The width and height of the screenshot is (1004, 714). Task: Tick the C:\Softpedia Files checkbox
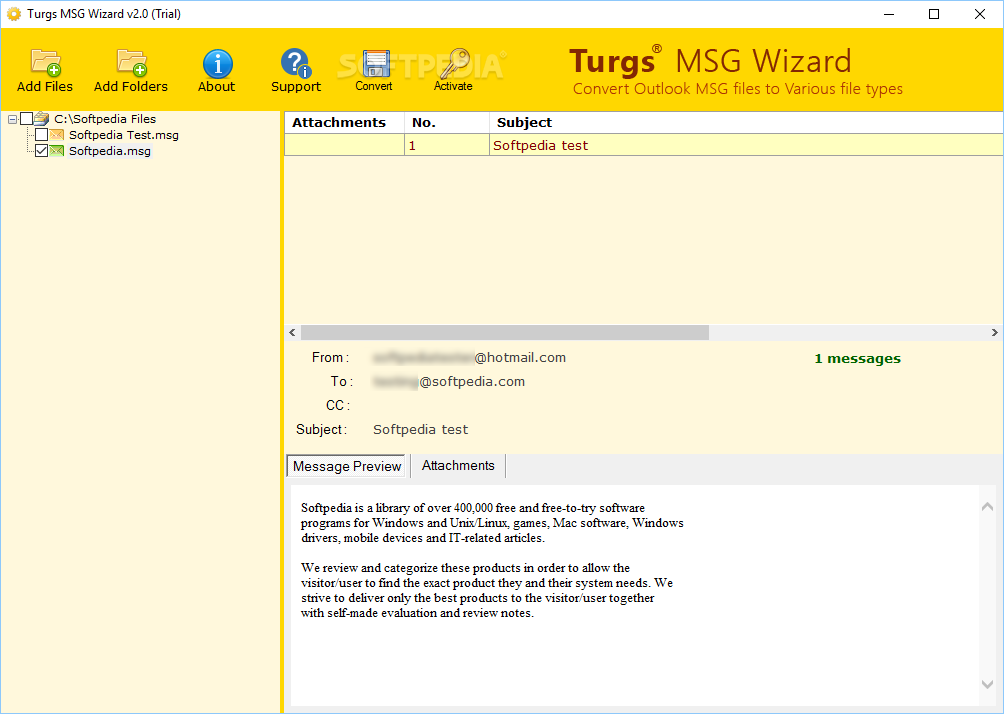point(26,118)
